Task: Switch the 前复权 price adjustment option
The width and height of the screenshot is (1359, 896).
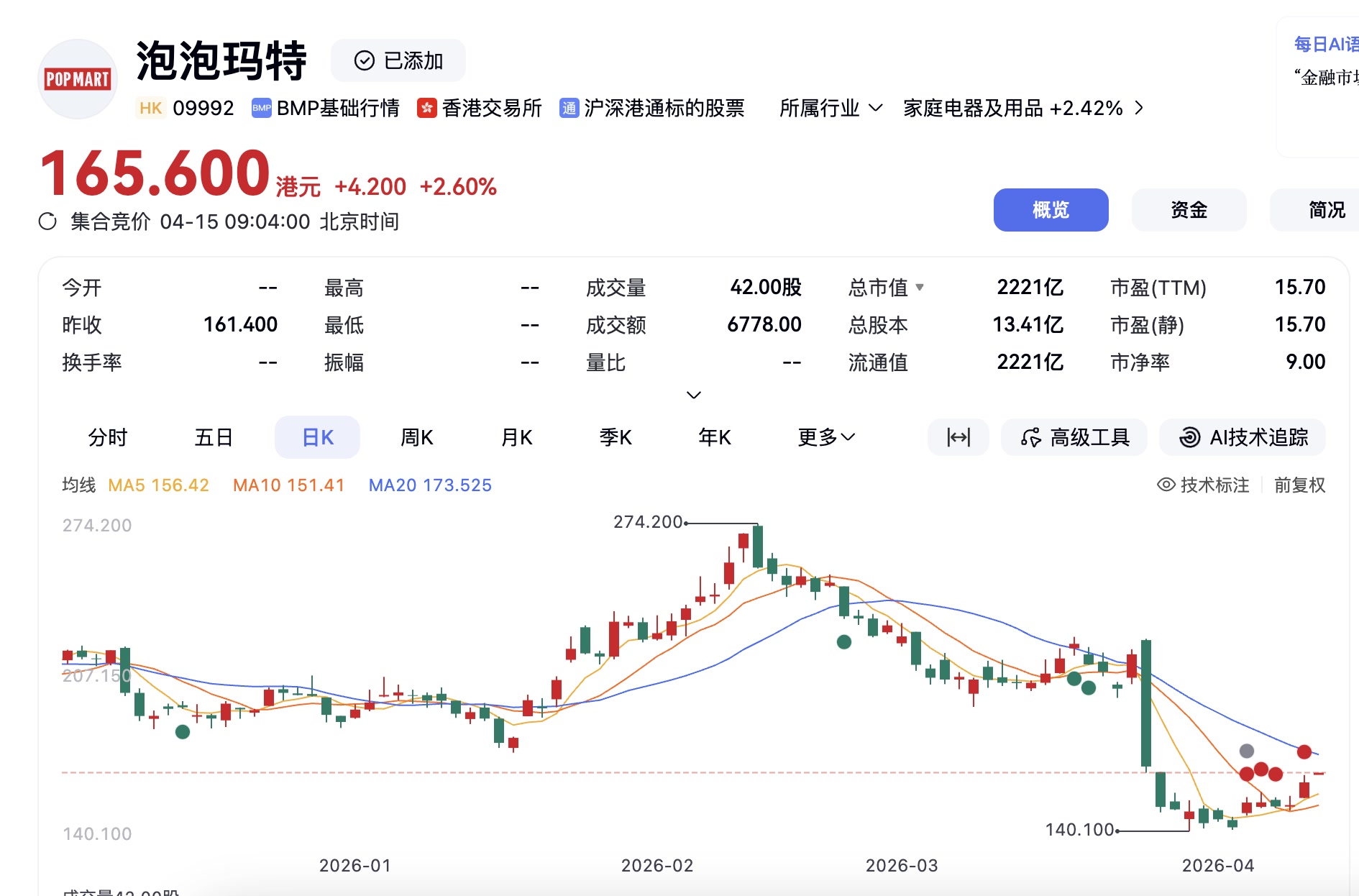Action: [x=1299, y=485]
